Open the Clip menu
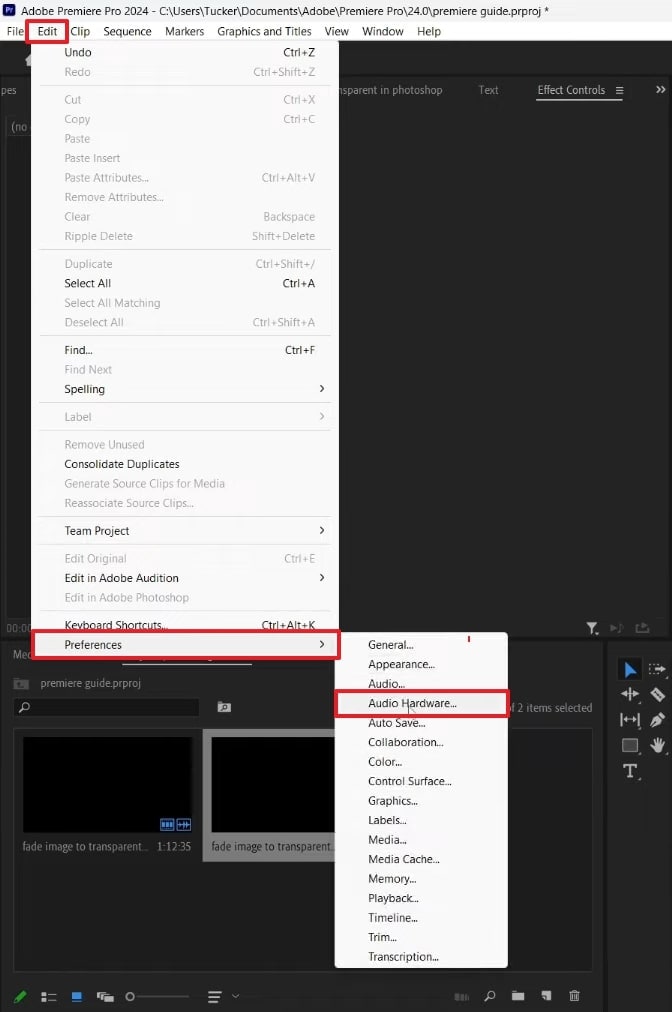 point(80,31)
